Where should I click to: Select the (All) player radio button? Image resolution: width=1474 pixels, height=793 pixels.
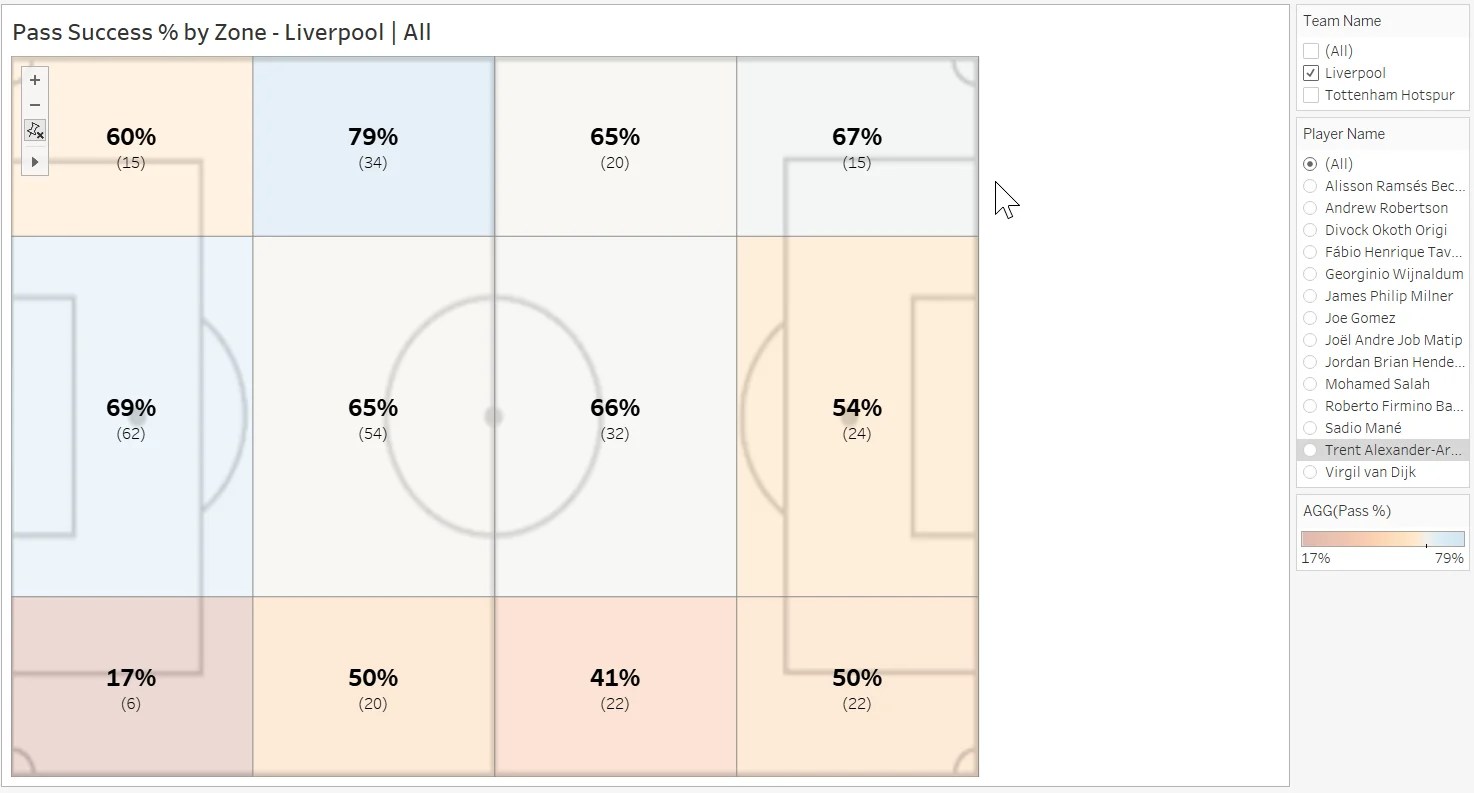[x=1310, y=163]
